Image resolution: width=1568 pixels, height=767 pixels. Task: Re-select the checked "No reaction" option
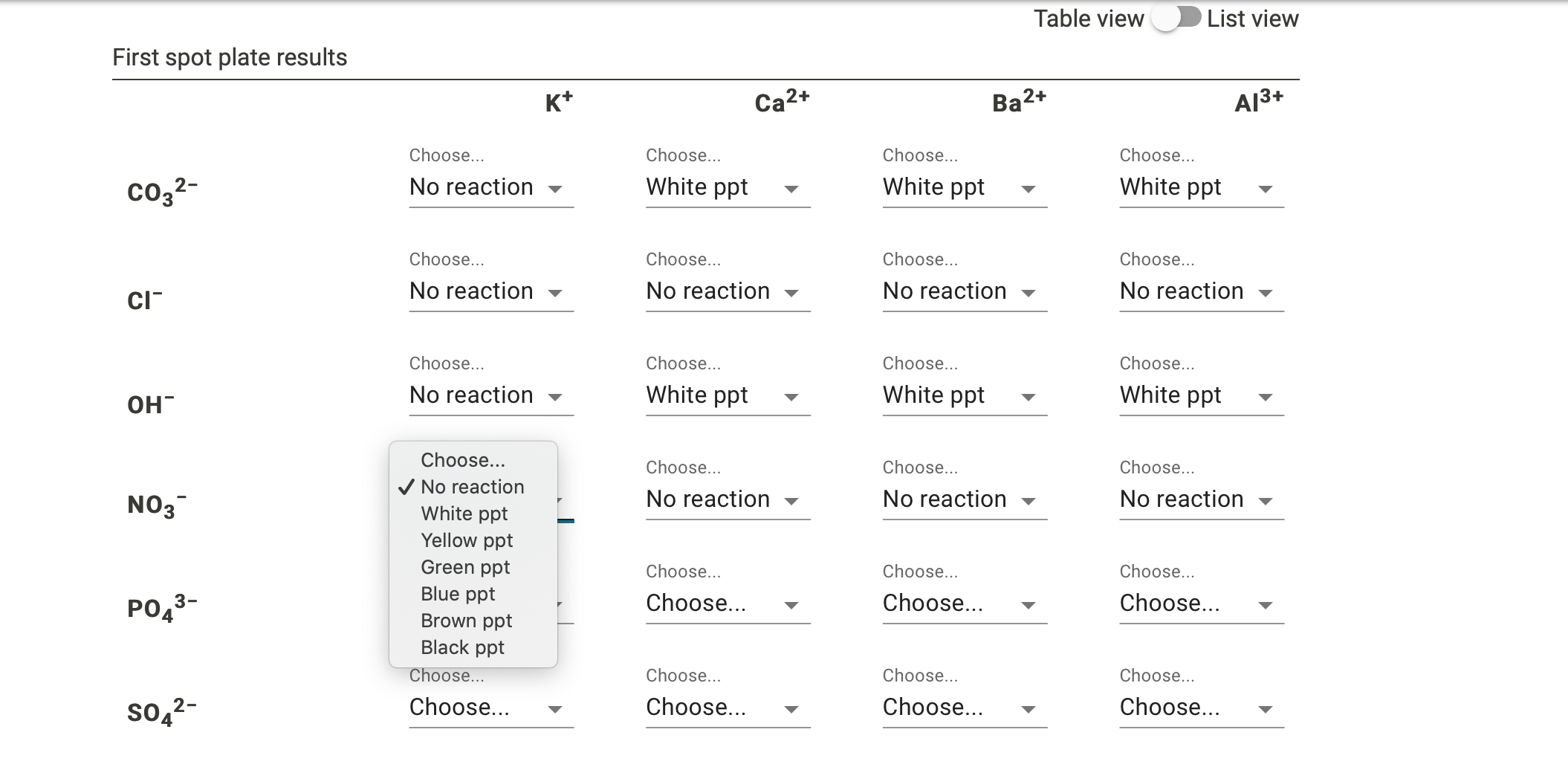472,487
